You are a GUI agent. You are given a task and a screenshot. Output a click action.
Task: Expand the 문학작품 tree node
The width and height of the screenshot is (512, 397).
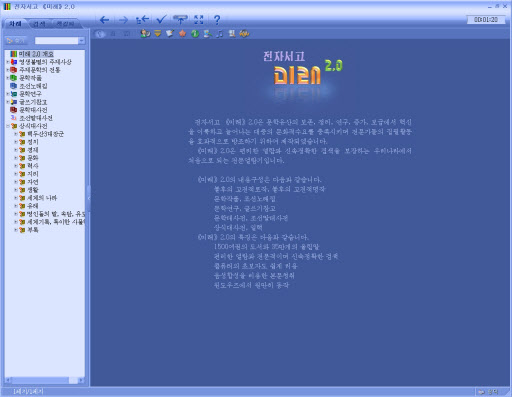click(8, 78)
